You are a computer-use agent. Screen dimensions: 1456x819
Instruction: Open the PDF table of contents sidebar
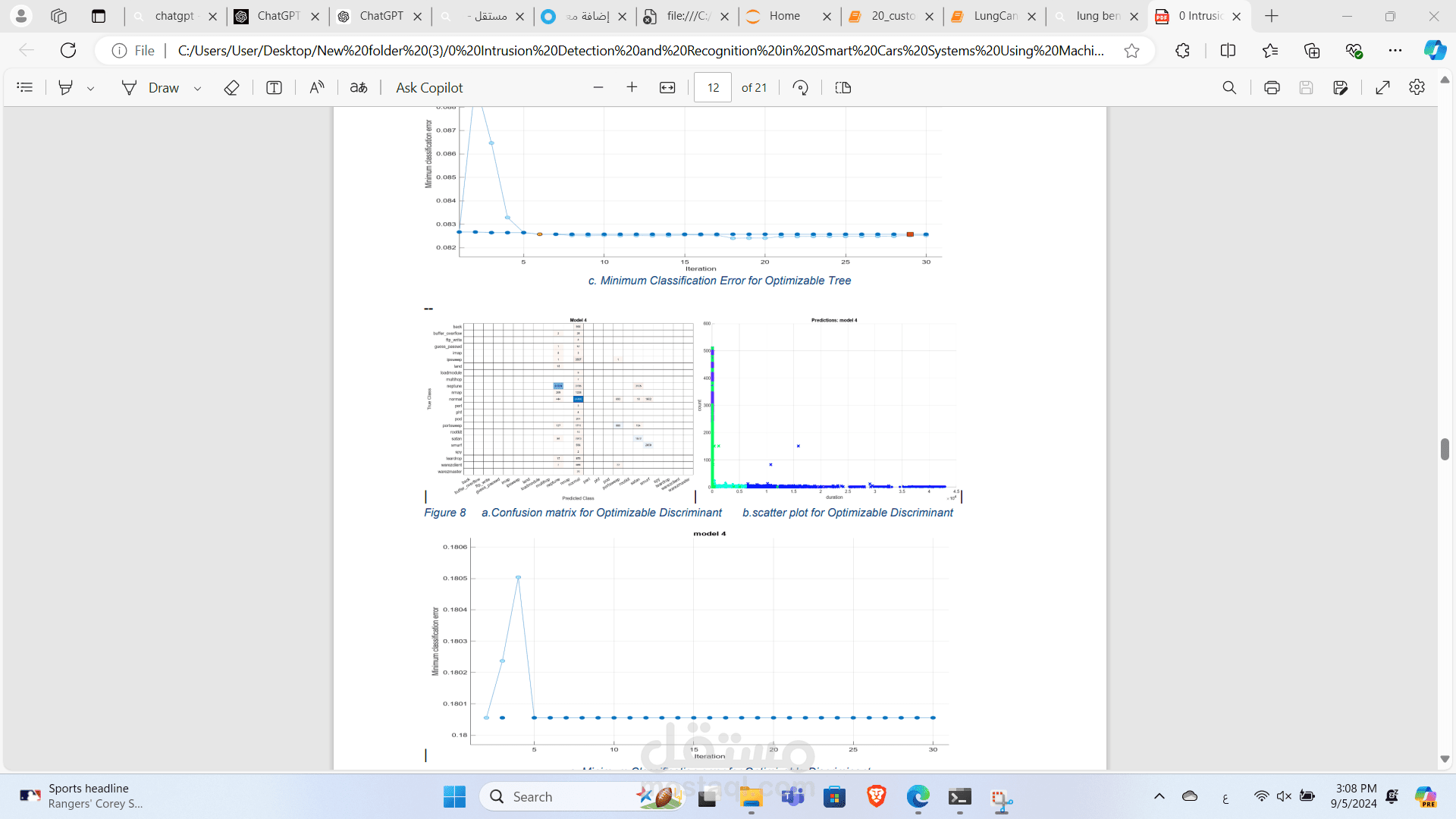(x=25, y=88)
